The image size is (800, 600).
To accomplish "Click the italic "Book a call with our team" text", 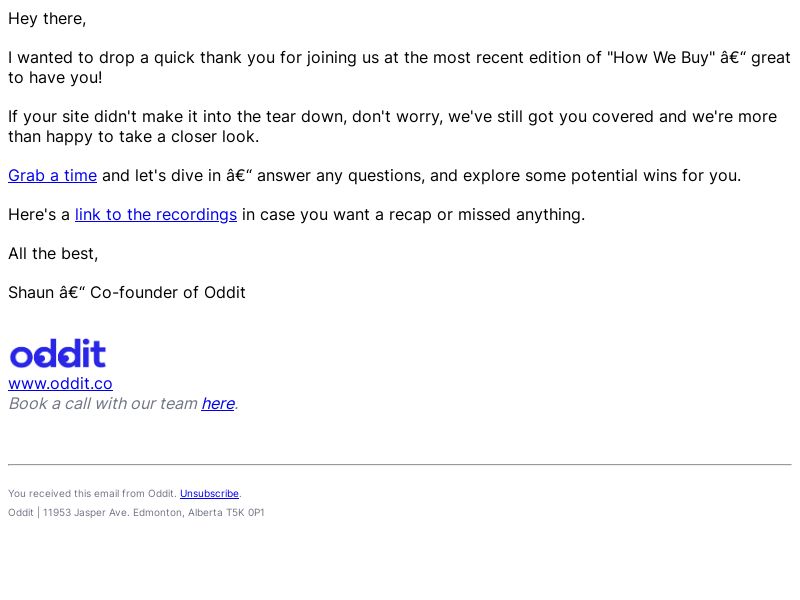I will coord(103,404).
